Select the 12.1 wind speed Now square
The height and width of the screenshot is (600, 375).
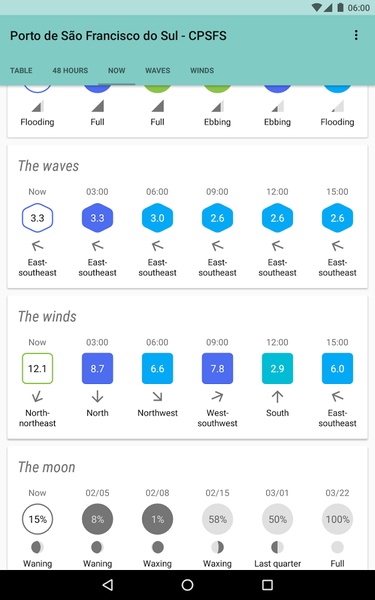tap(38, 368)
